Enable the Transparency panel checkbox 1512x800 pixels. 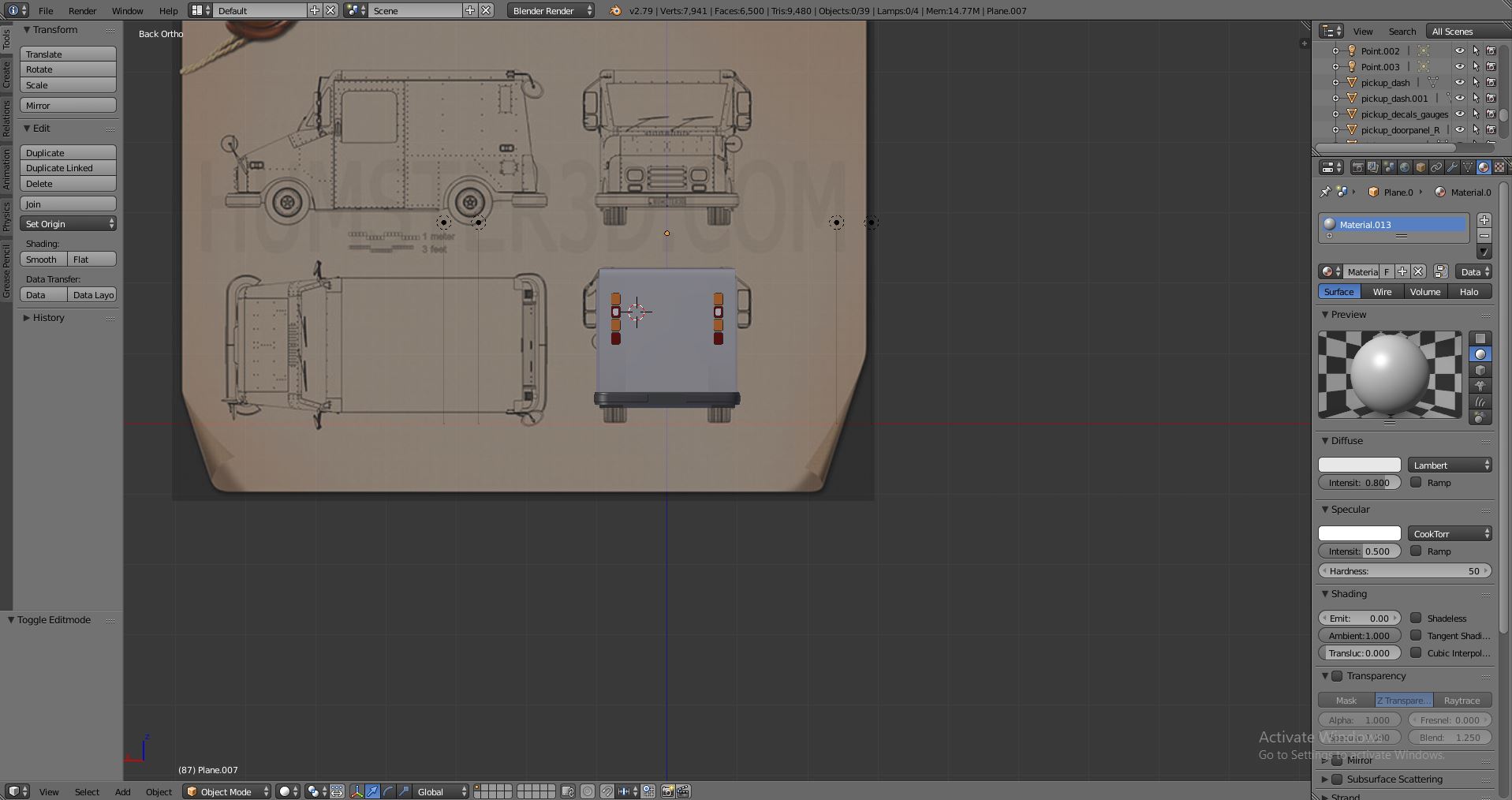[x=1337, y=675]
